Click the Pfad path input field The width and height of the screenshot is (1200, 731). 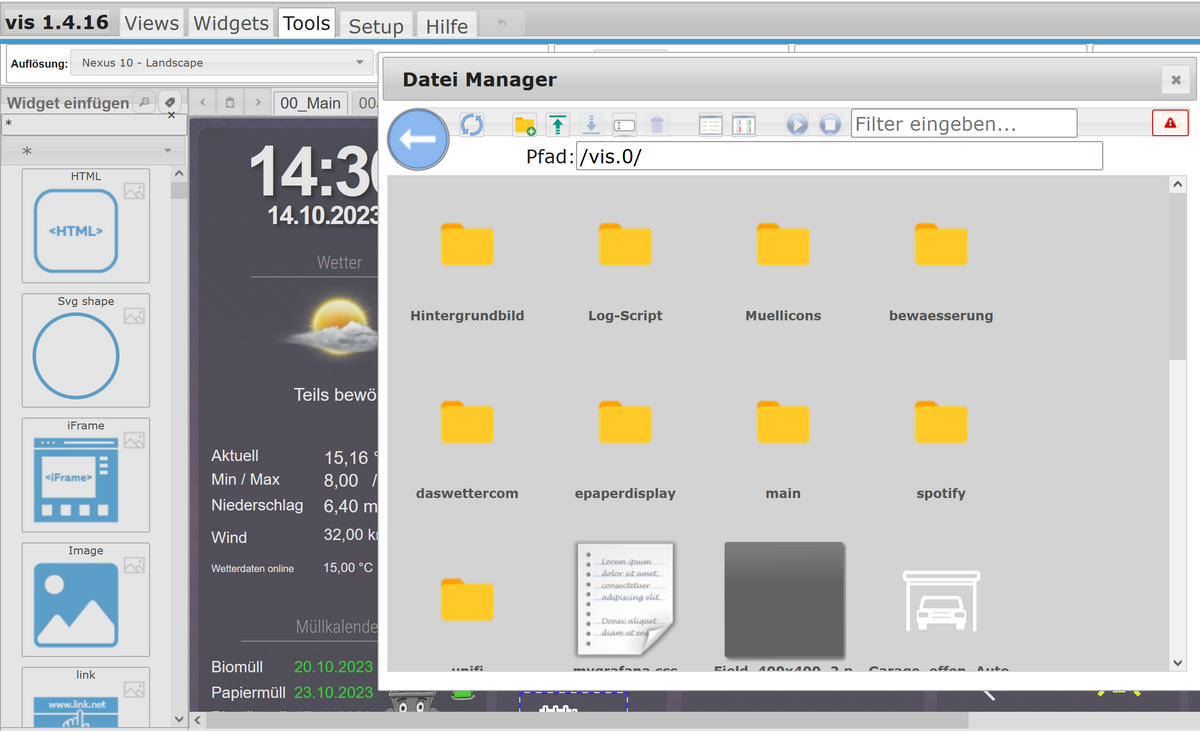coord(839,156)
